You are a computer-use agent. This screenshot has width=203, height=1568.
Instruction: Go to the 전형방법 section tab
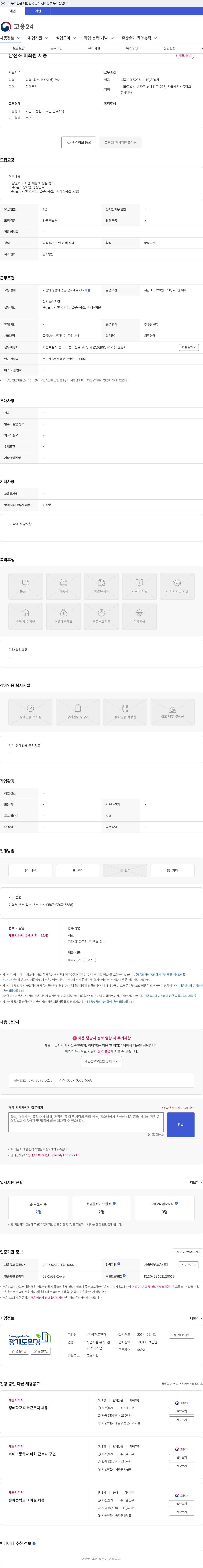tap(170, 48)
